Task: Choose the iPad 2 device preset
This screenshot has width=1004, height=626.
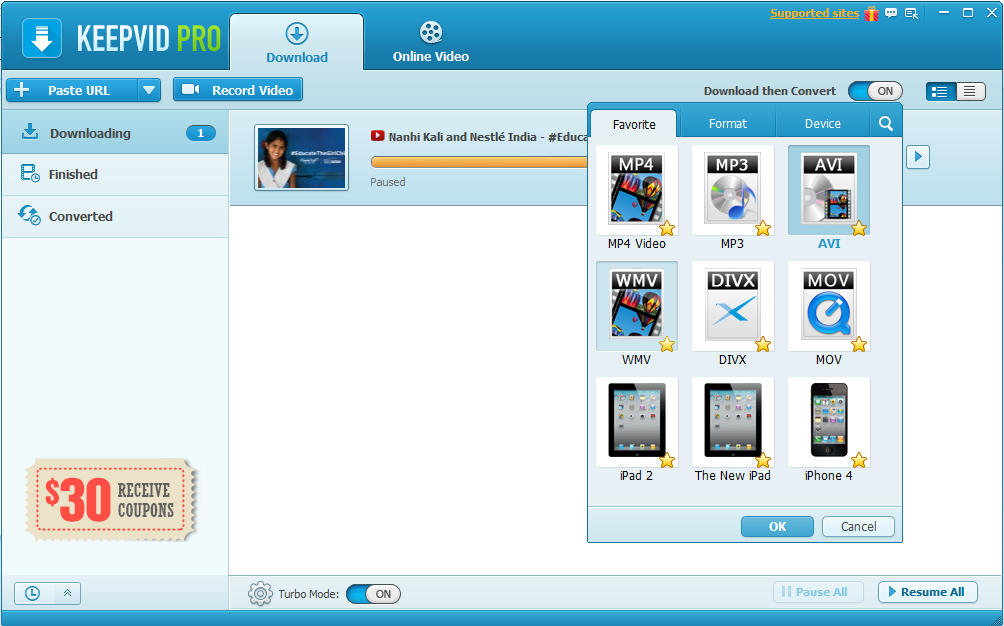Action: point(636,422)
